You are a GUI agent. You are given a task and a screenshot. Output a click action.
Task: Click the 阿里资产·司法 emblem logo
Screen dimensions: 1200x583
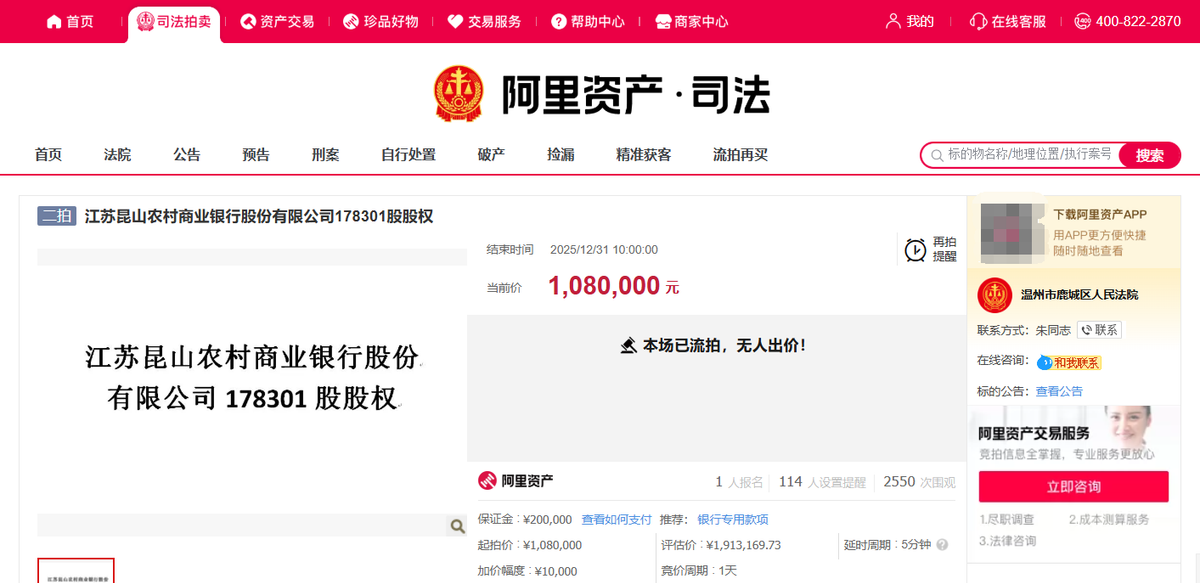(x=459, y=95)
